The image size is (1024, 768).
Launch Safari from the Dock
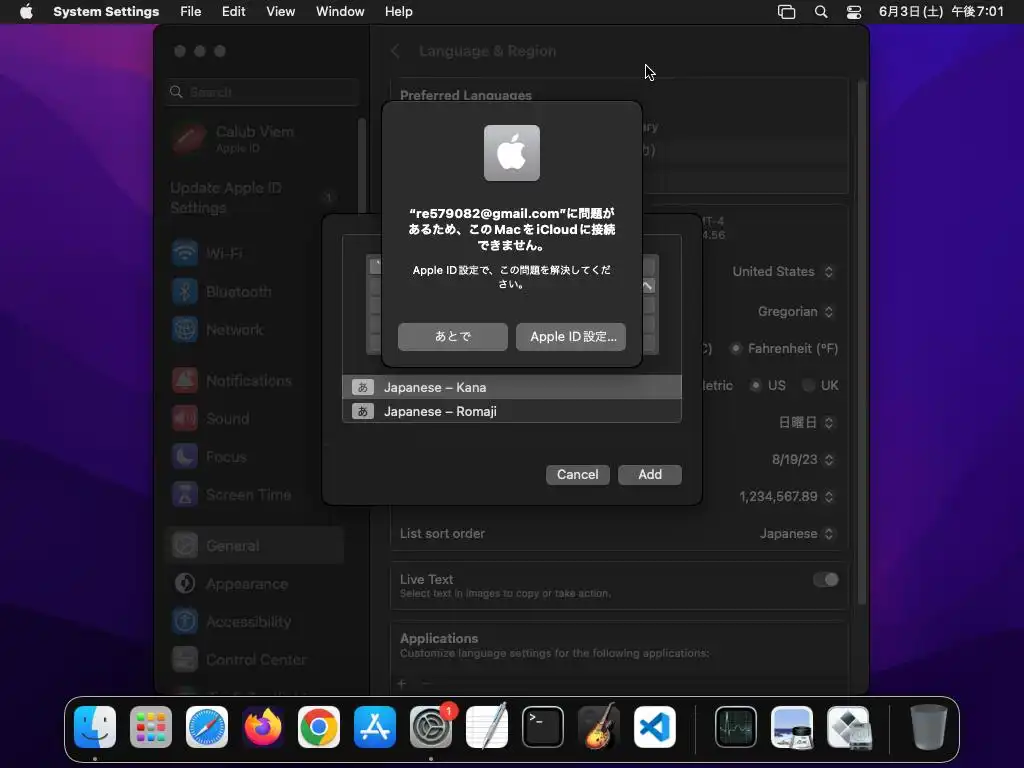[x=207, y=727]
